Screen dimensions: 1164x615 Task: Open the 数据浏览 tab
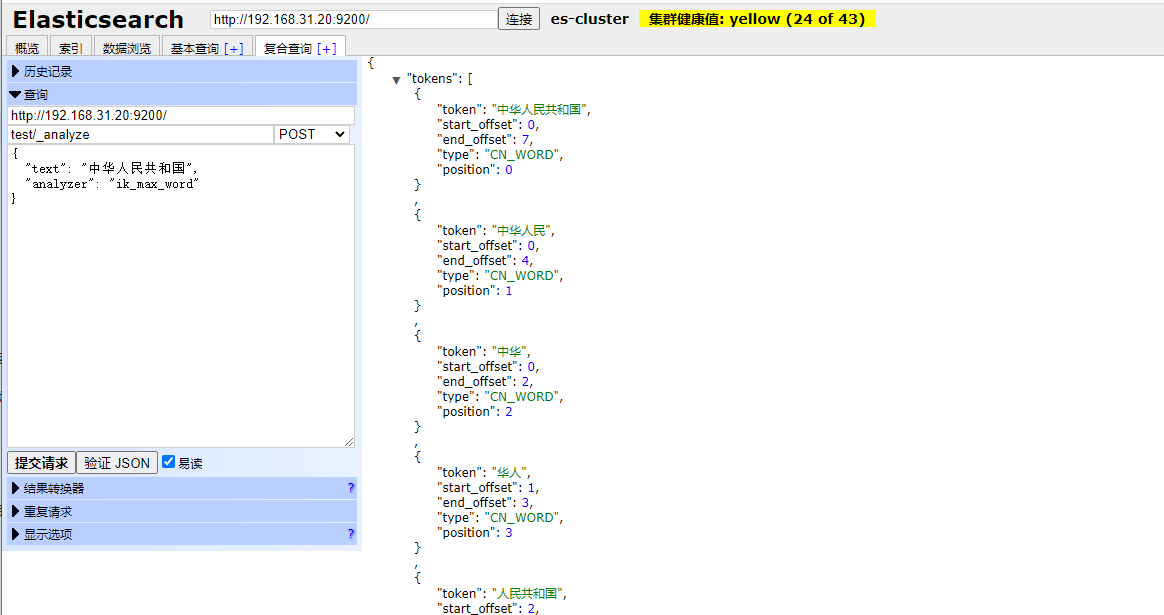point(127,48)
